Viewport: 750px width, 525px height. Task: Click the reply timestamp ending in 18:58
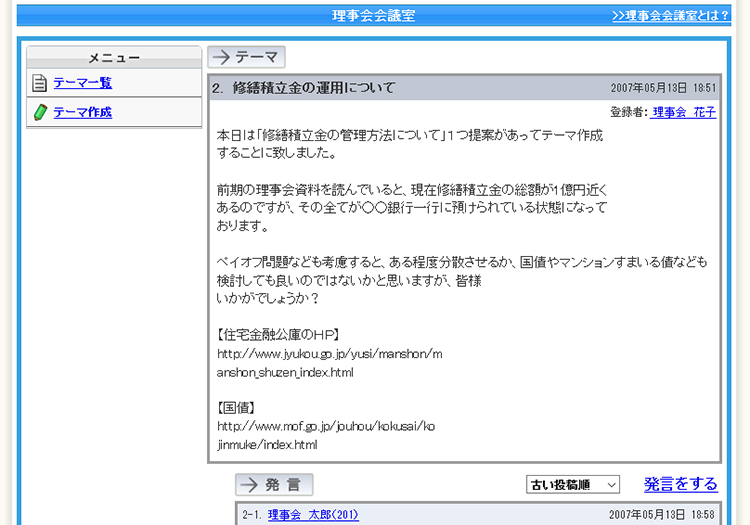(664, 515)
